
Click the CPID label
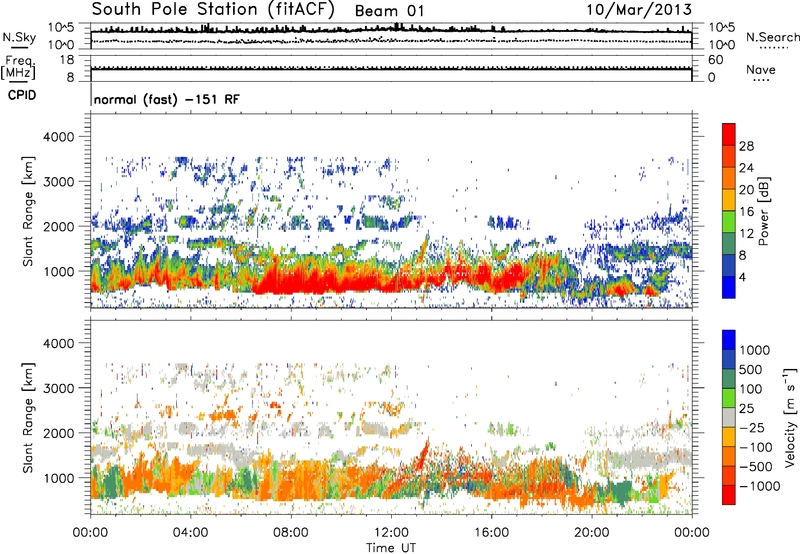point(22,95)
